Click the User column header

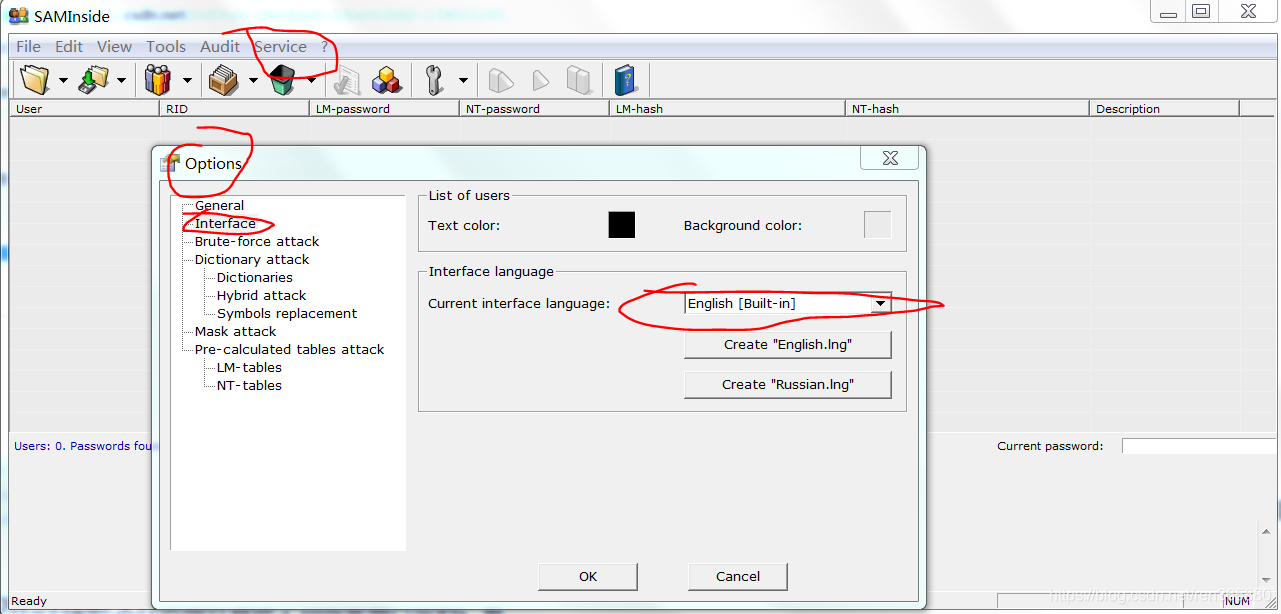[x=85, y=109]
